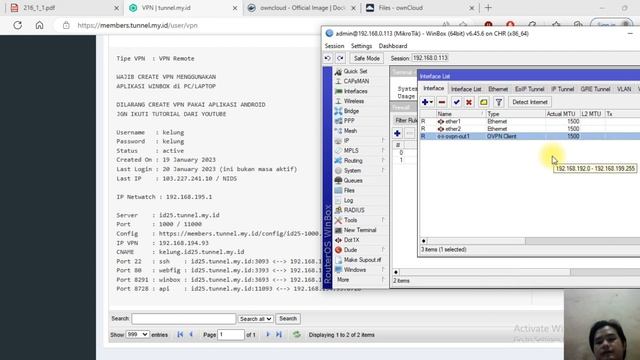
Task: Click red minus remove interface button
Action: pyautogui.click(x=442, y=102)
